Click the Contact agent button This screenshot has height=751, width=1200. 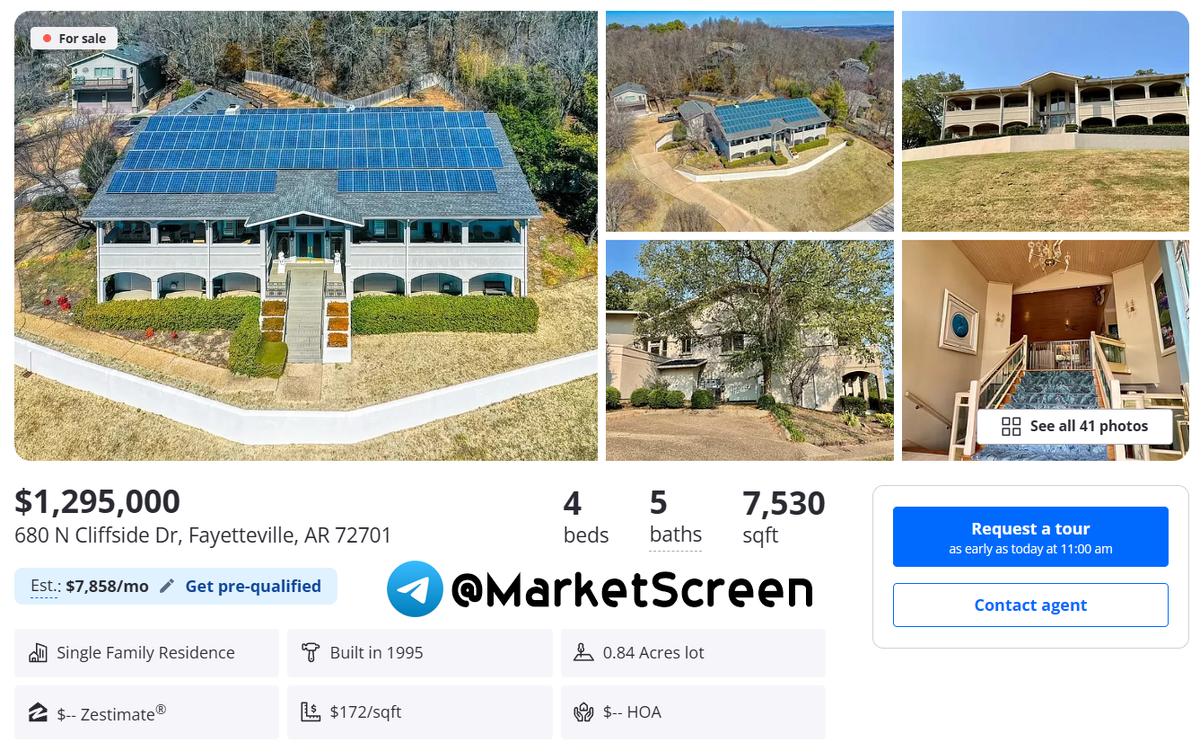(x=1030, y=605)
